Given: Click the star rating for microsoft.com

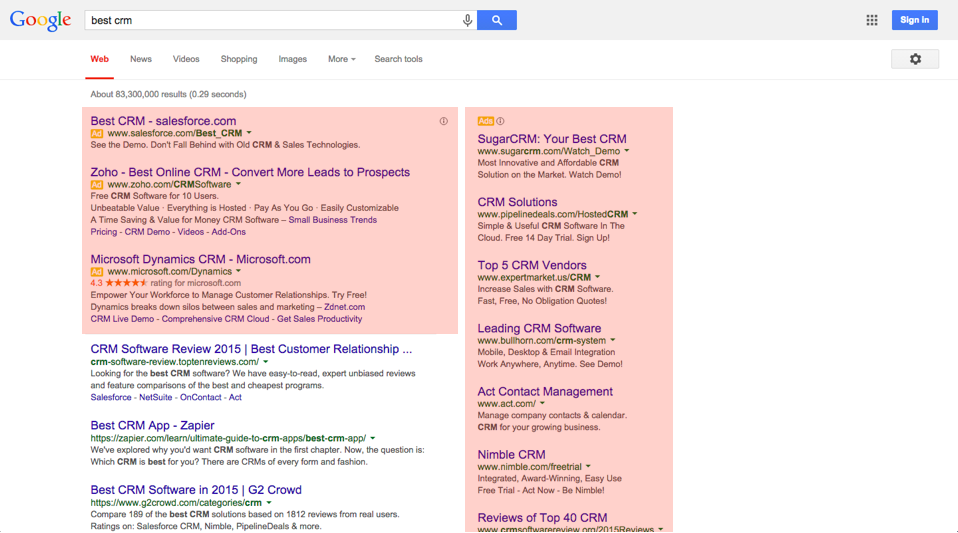Looking at the screenshot, I should coord(126,283).
